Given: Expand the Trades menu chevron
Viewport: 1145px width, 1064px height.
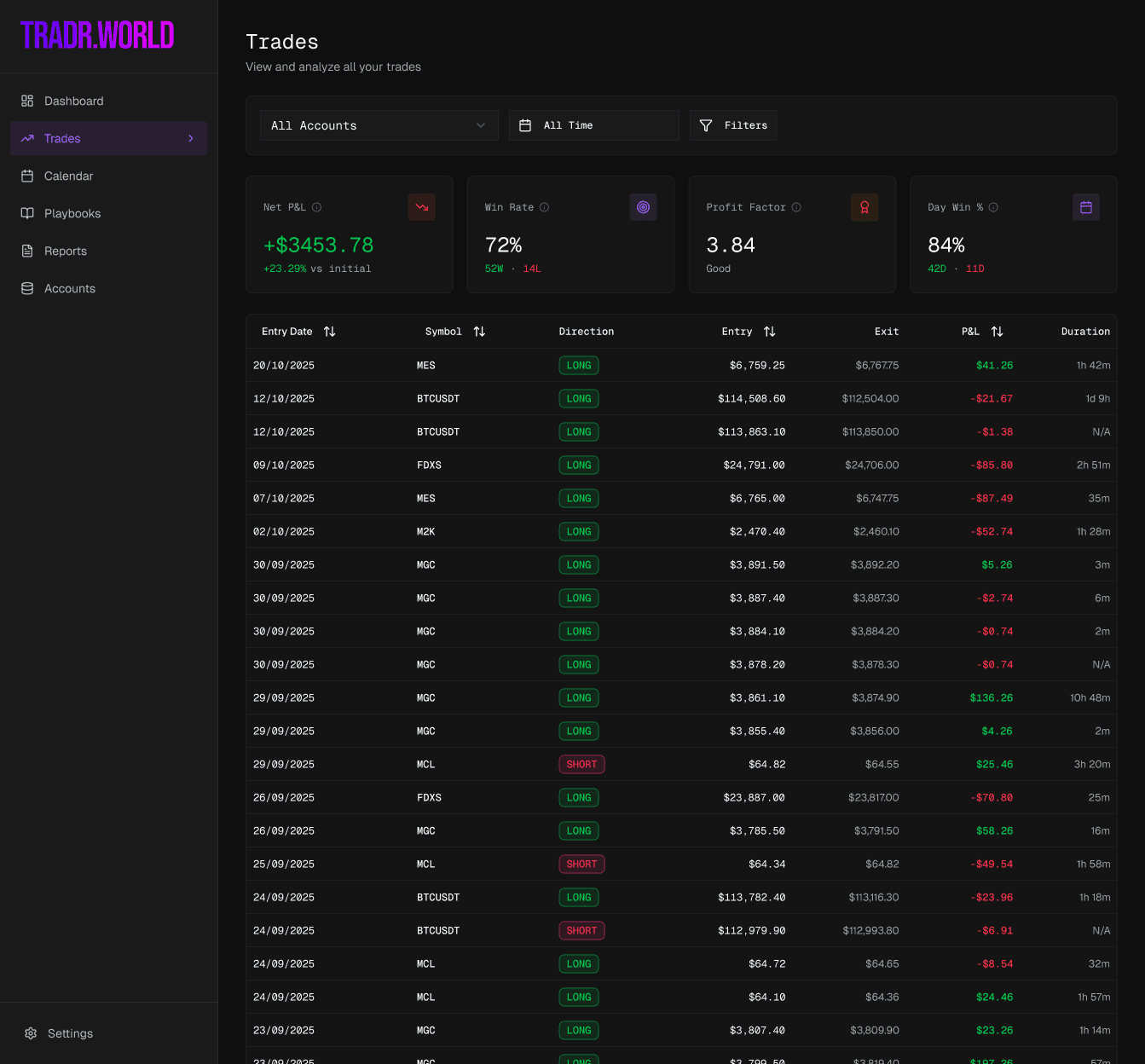Looking at the screenshot, I should tap(191, 138).
